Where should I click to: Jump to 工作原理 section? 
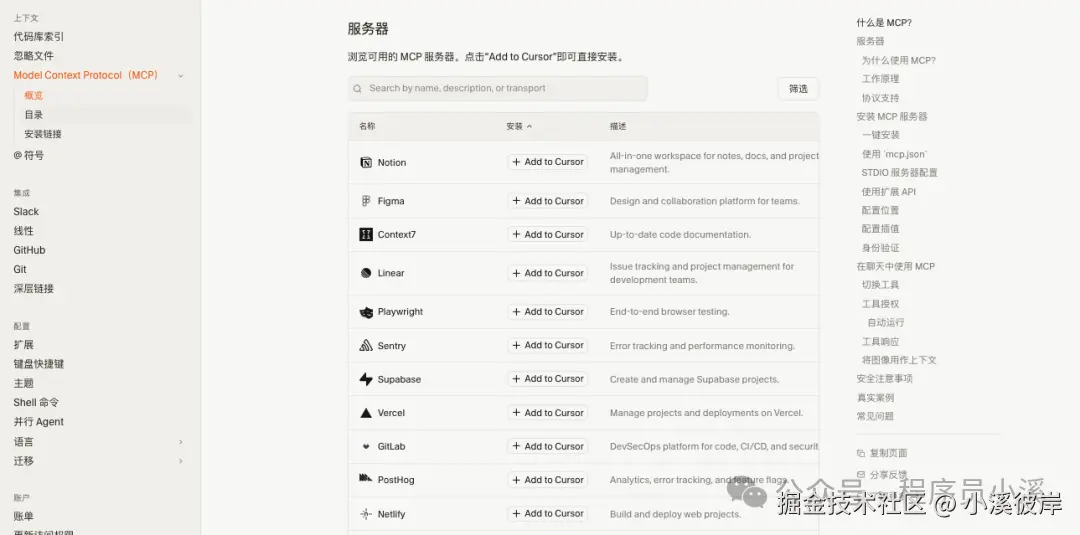click(x=880, y=79)
